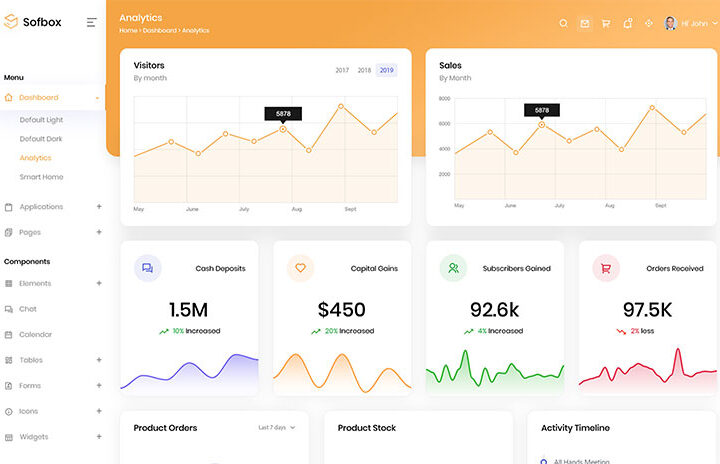Click the fullscreen target icon
The image size is (720, 464).
tap(648, 23)
